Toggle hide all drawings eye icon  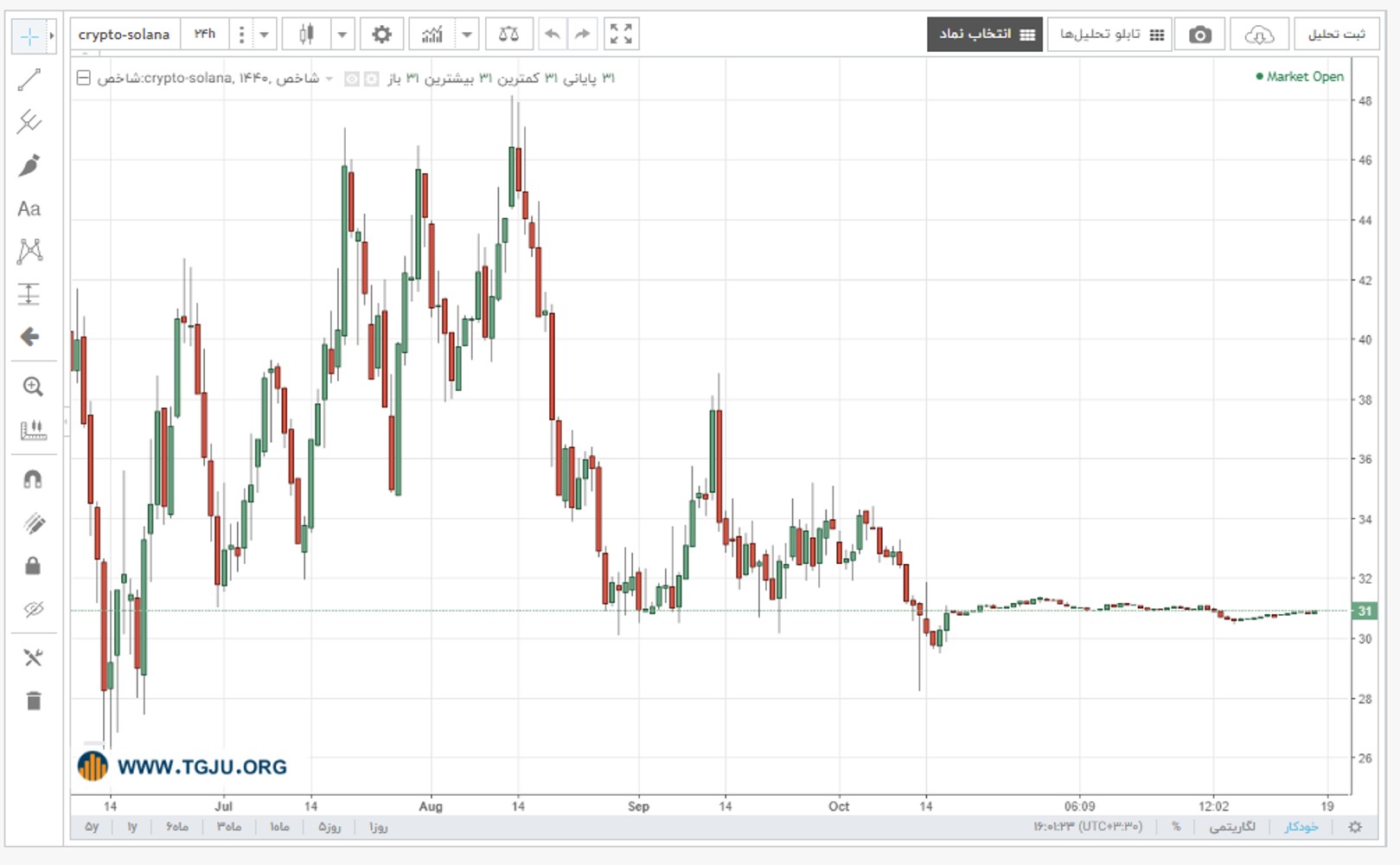point(33,609)
